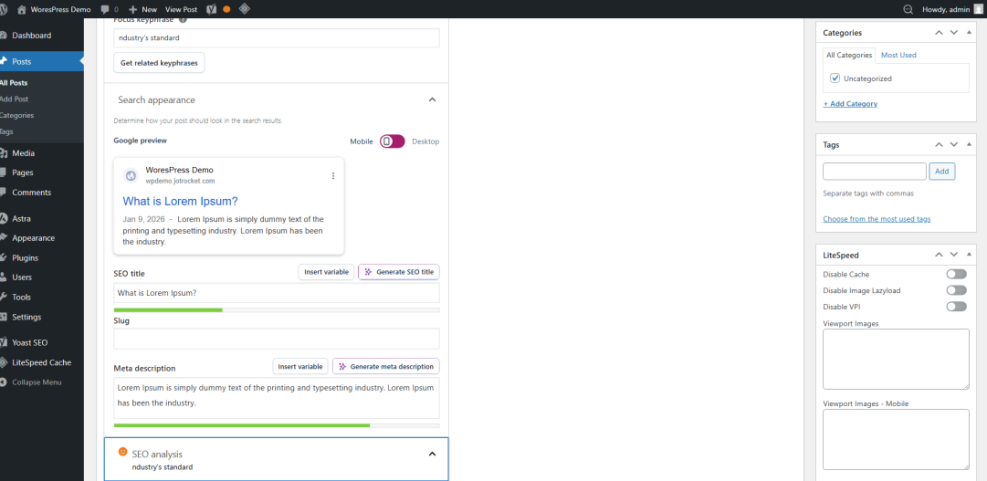Open the comments bubble in admin bar
This screenshot has width=987, height=481.
click(109, 9)
